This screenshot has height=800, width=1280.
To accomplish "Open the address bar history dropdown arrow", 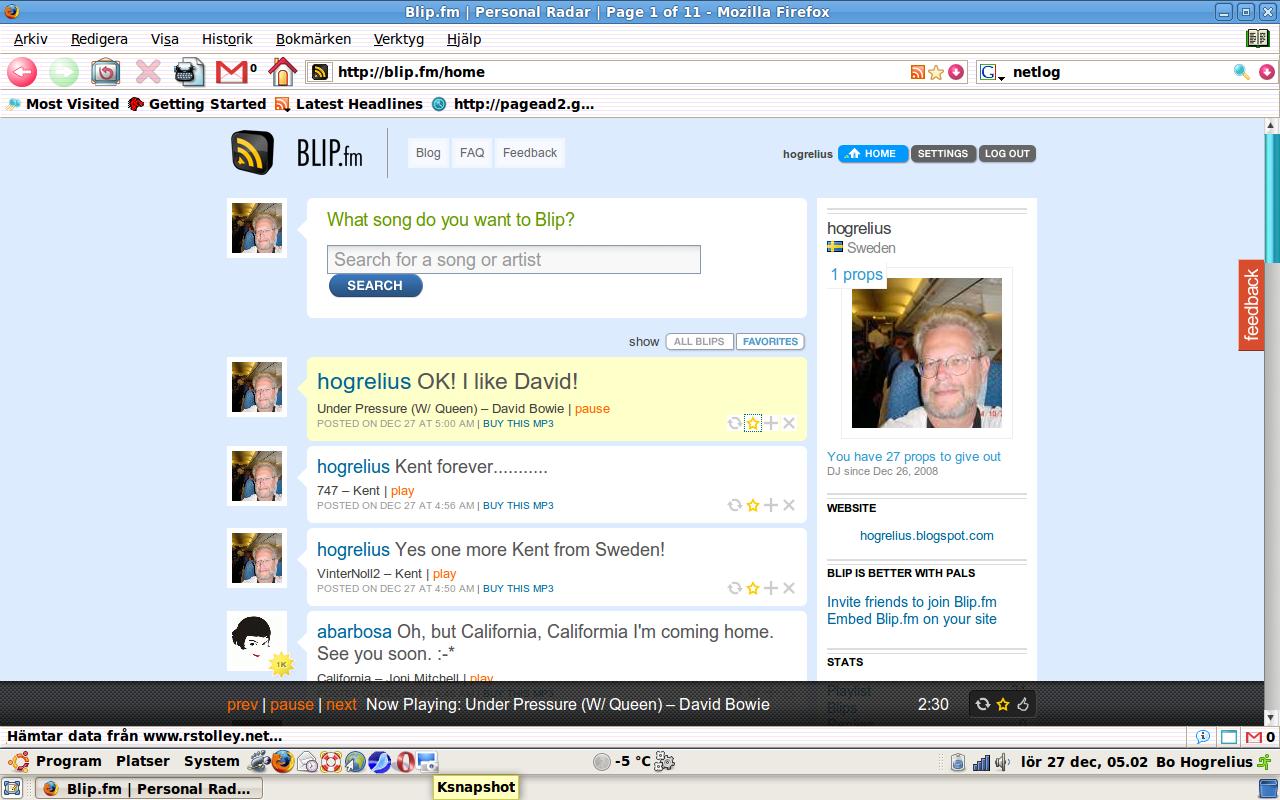I will [x=956, y=72].
